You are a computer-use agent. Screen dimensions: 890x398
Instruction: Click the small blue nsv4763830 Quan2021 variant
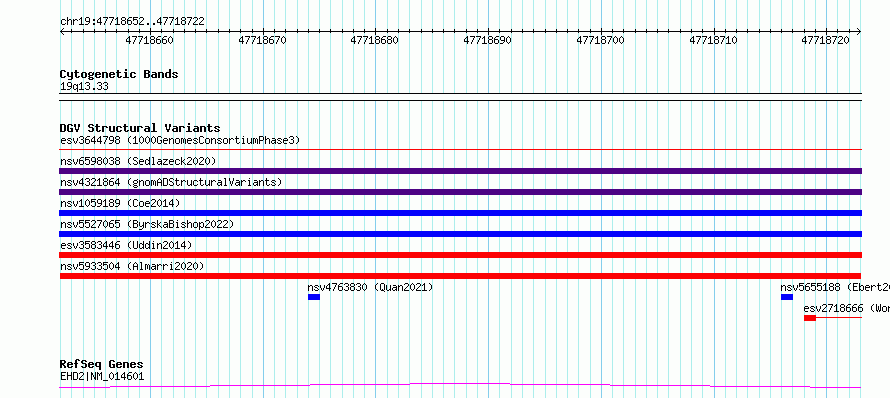click(x=314, y=297)
